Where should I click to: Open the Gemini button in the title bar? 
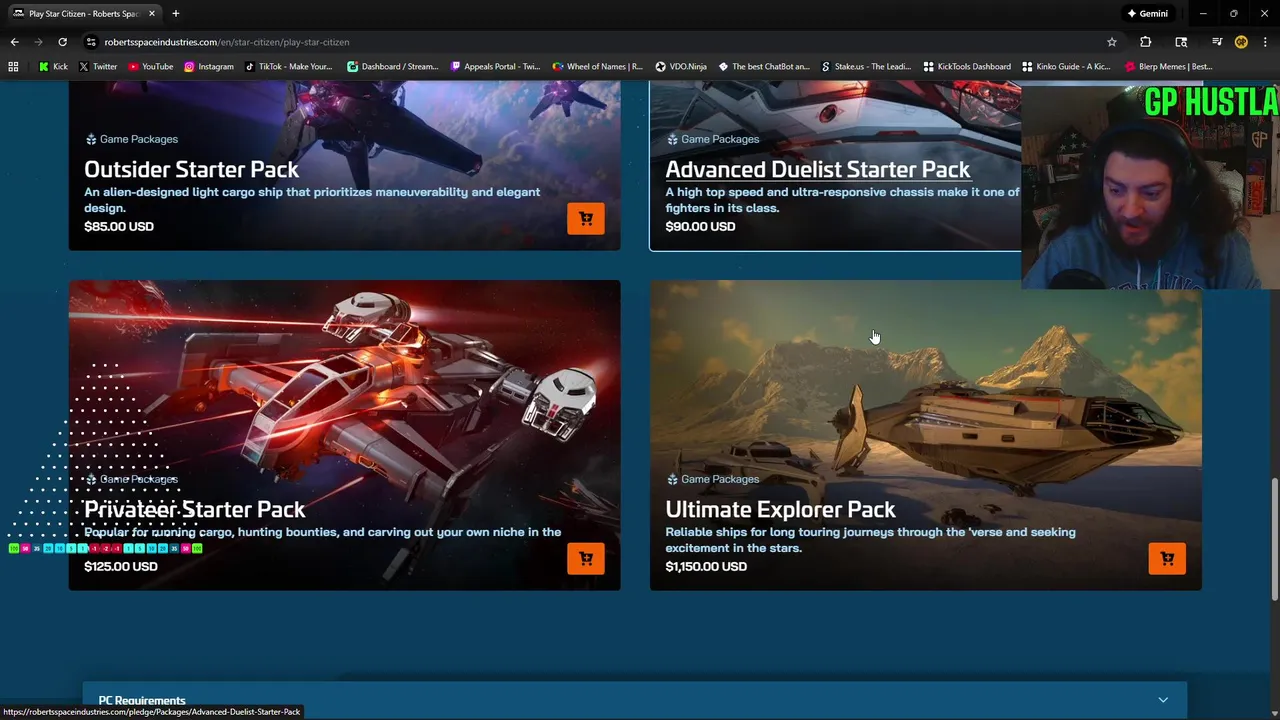coord(1147,13)
